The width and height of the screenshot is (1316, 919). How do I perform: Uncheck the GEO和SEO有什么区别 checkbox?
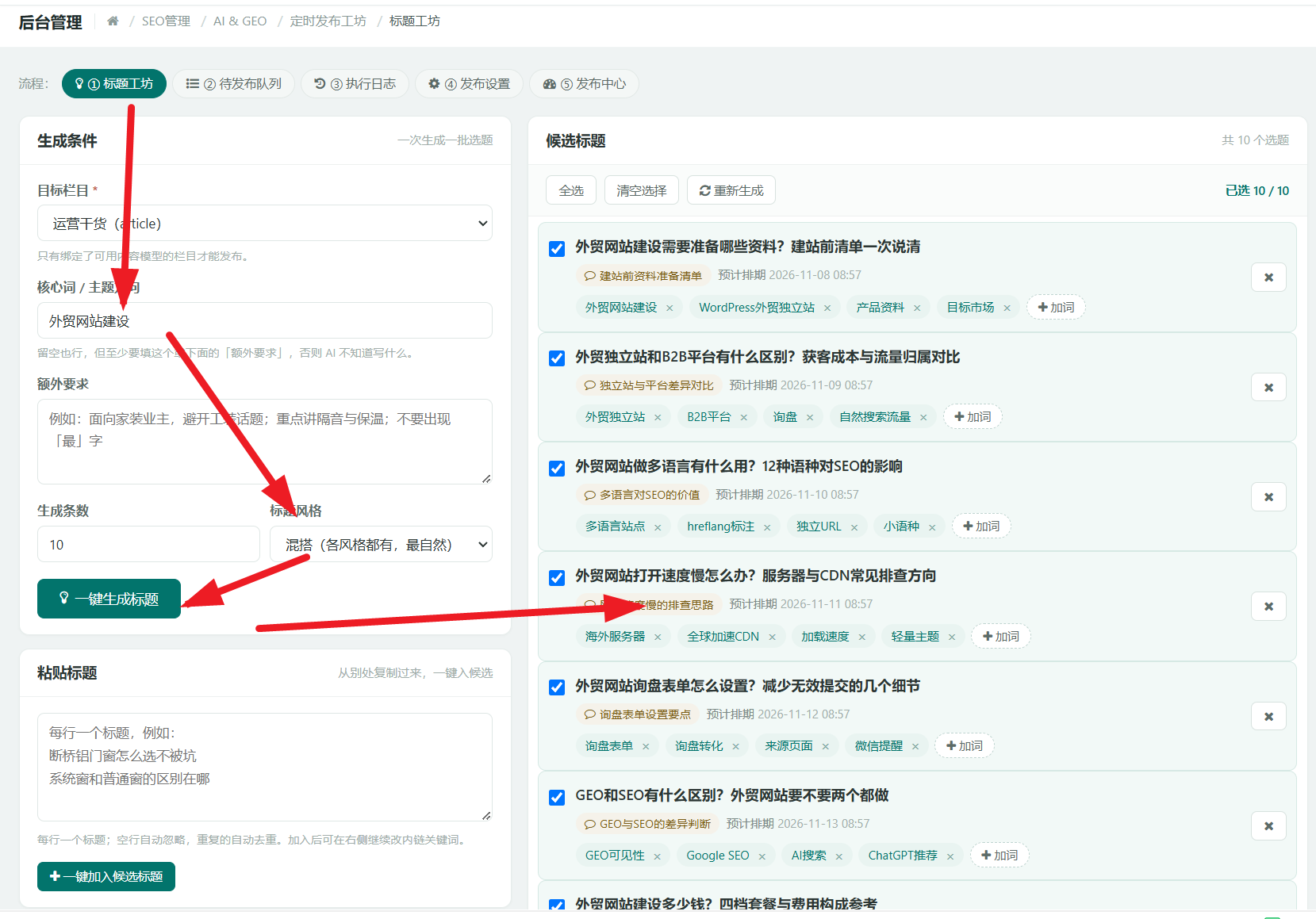click(557, 797)
